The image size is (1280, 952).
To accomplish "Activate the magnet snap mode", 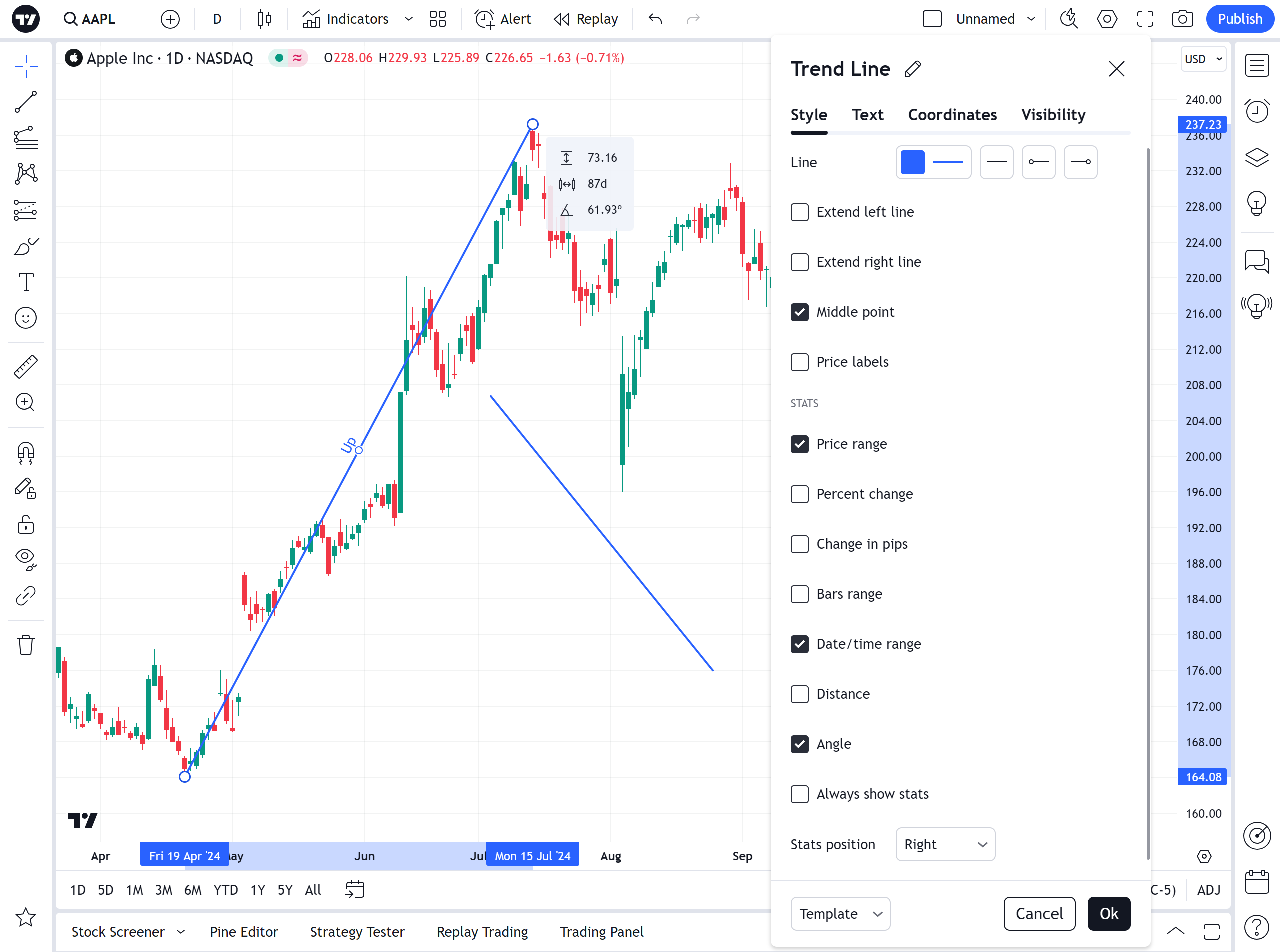I will click(26, 453).
